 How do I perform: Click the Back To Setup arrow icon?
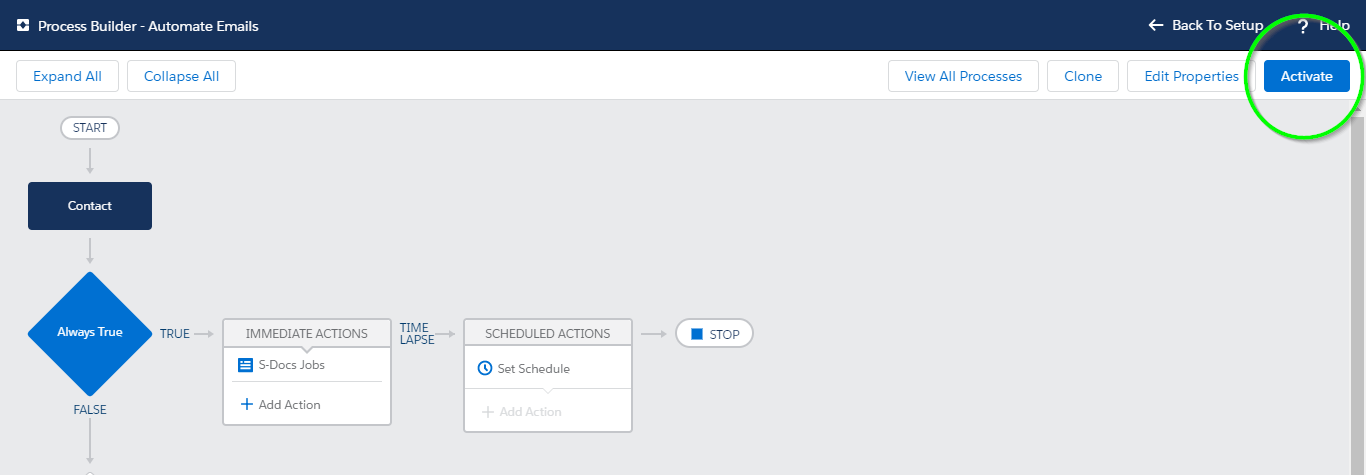point(1156,25)
